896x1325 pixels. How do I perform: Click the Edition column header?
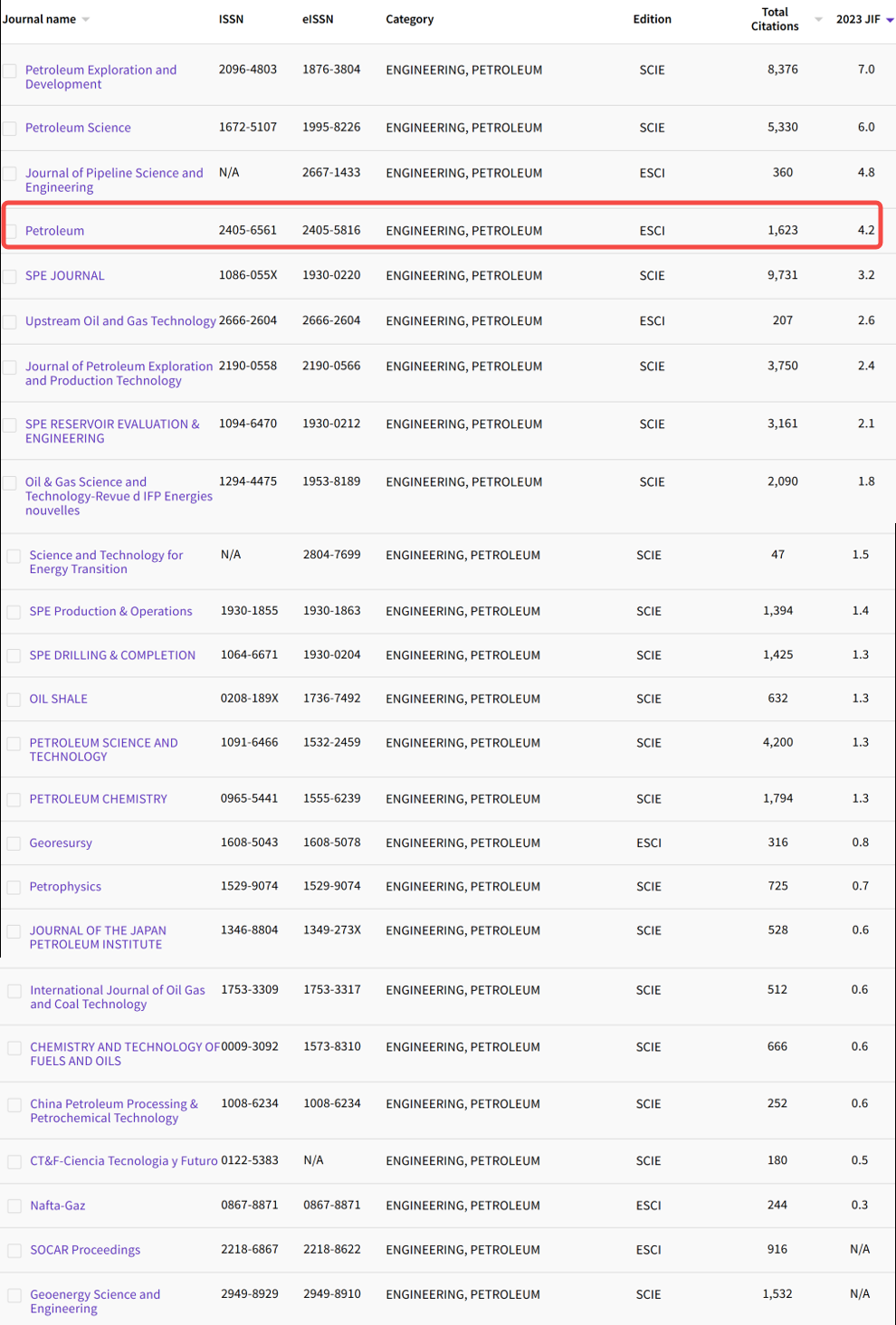point(652,19)
